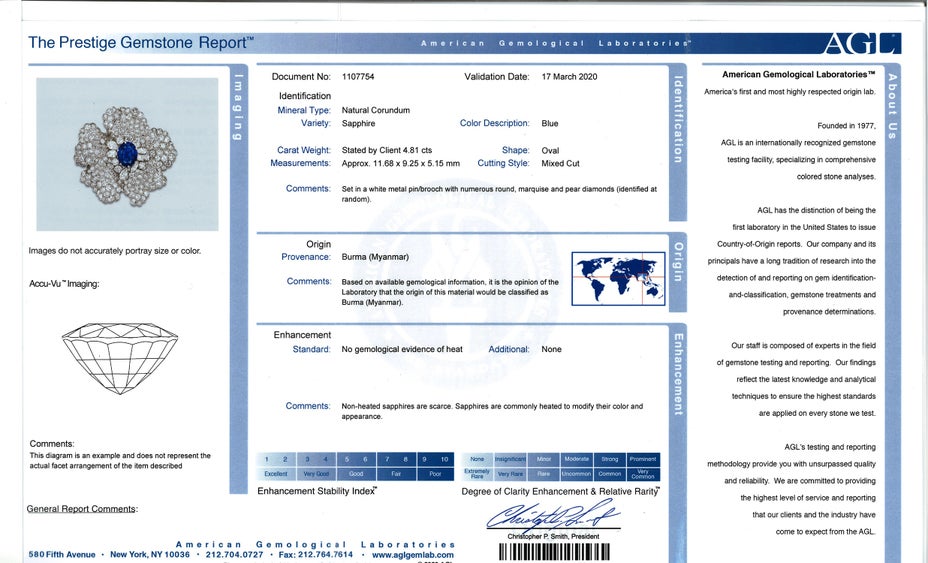Click the AGL logo in the header

point(860,43)
